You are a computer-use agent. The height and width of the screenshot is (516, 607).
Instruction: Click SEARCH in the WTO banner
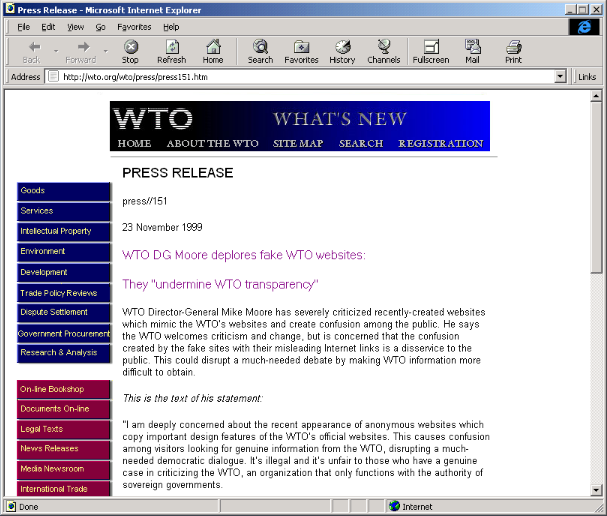[361, 143]
